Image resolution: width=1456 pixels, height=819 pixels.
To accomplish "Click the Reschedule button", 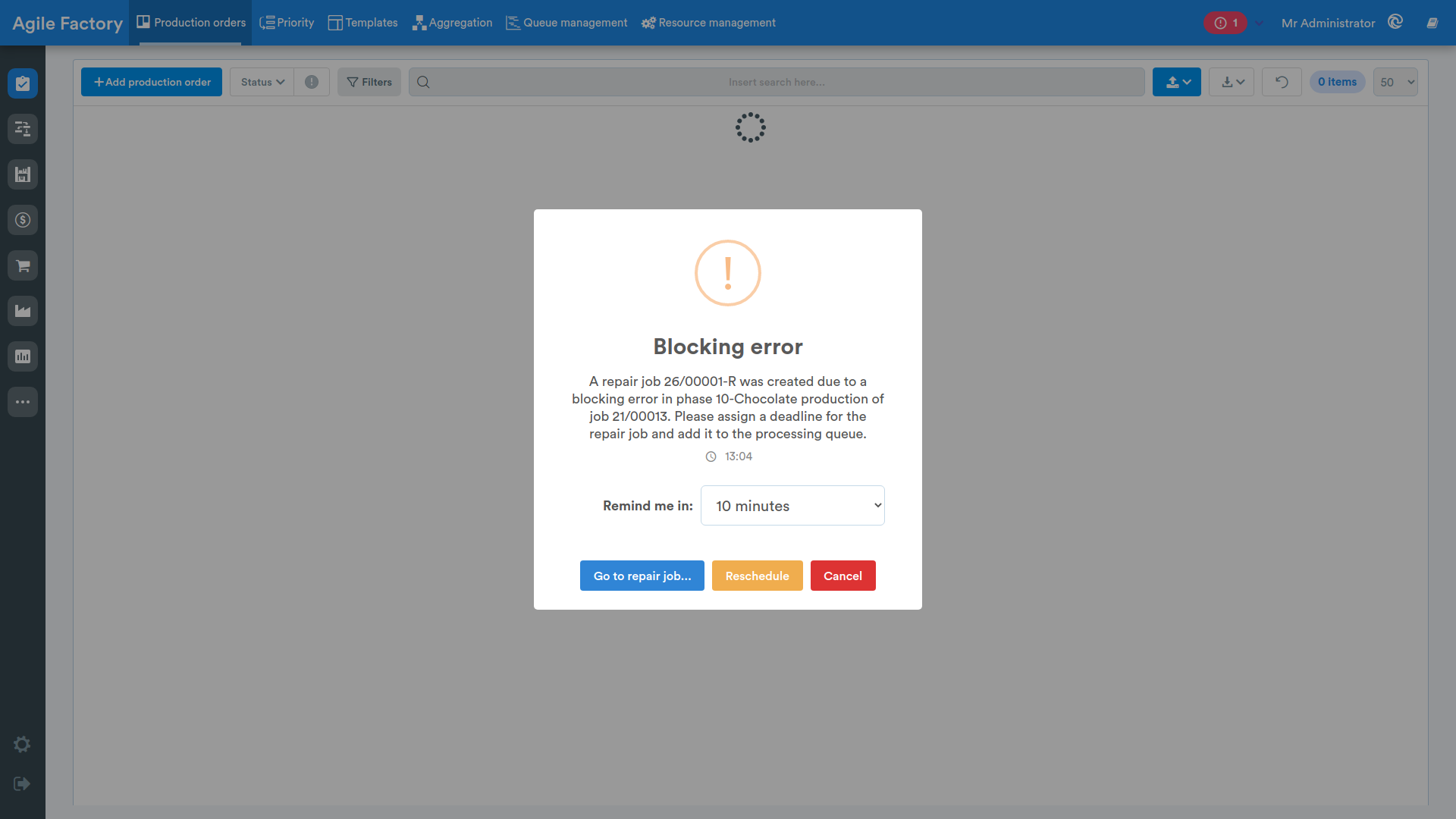I will click(757, 576).
